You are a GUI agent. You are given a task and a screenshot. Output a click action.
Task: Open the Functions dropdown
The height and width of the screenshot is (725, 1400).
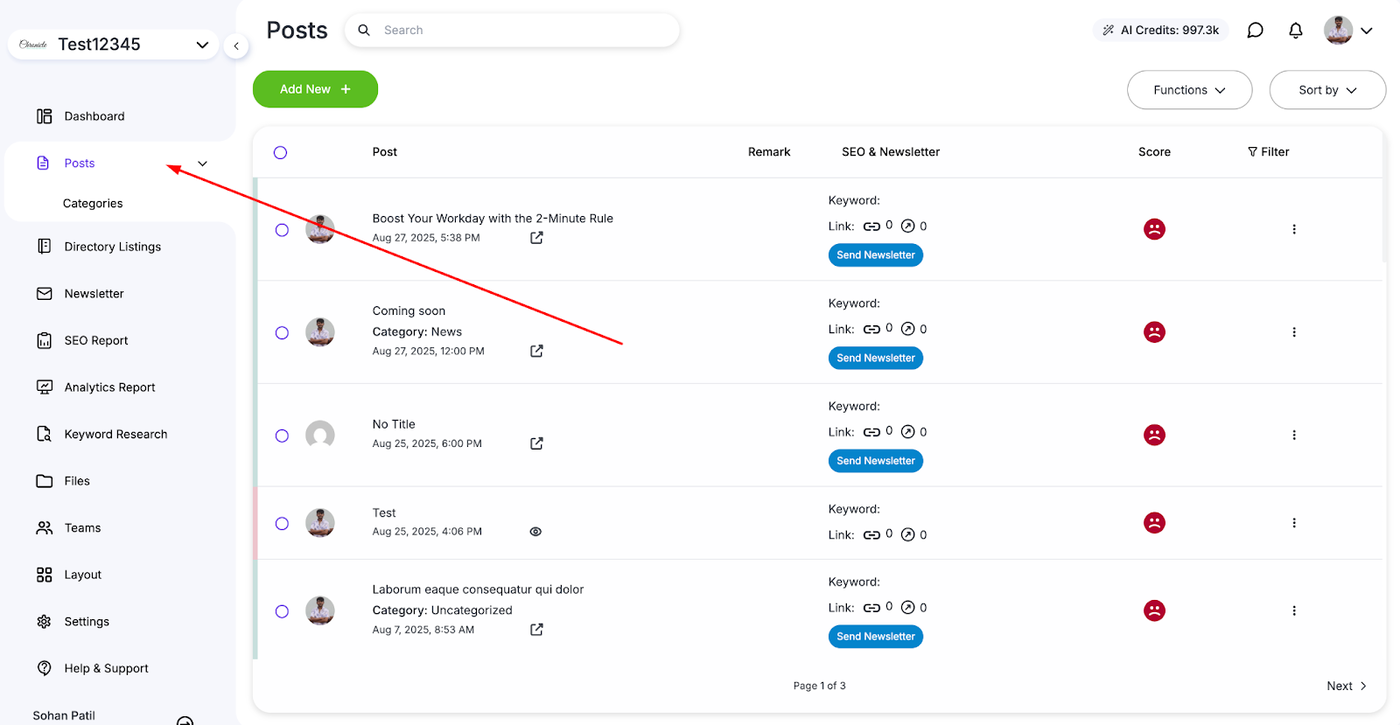tap(1189, 90)
